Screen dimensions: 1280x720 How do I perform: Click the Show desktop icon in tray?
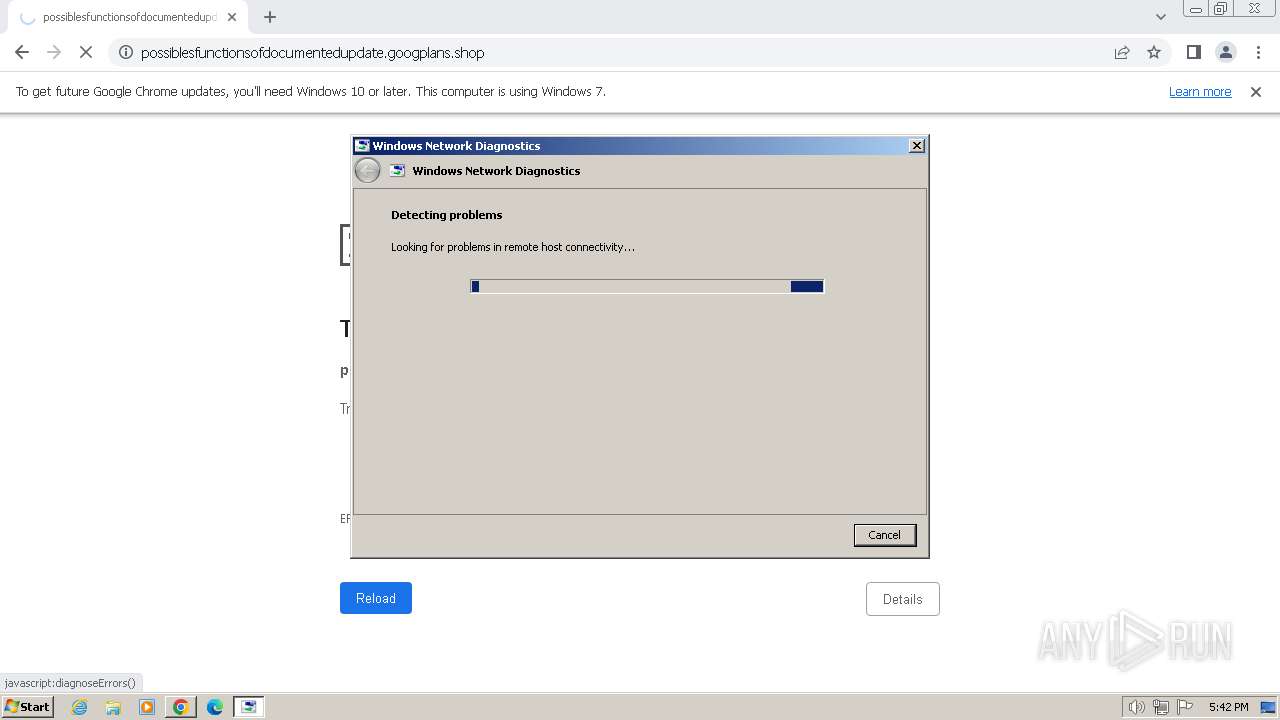1268,707
